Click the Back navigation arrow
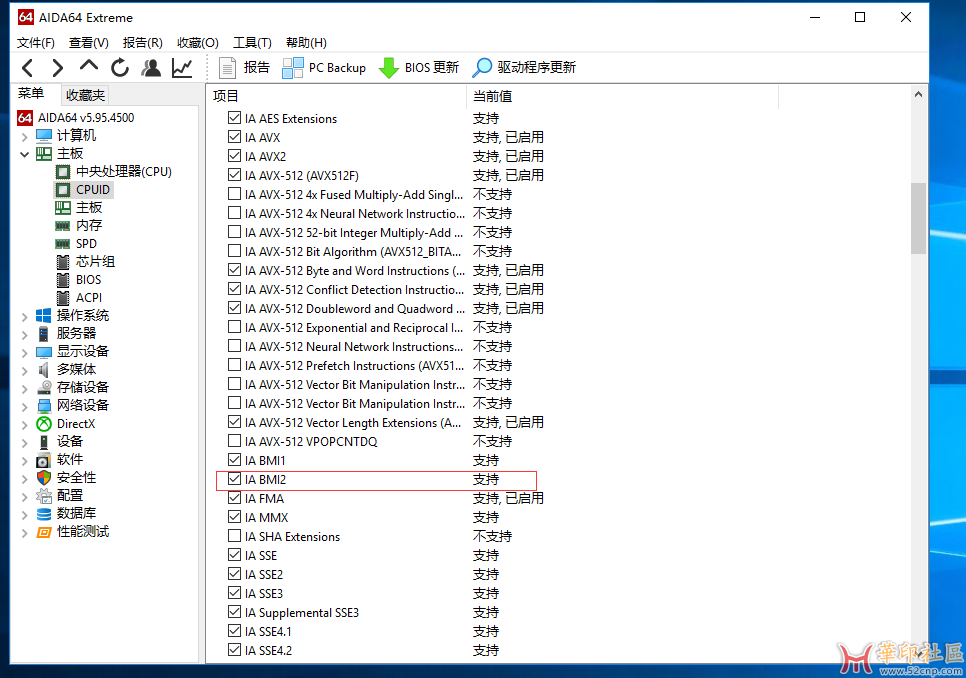The height and width of the screenshot is (678, 966). click(x=28, y=67)
